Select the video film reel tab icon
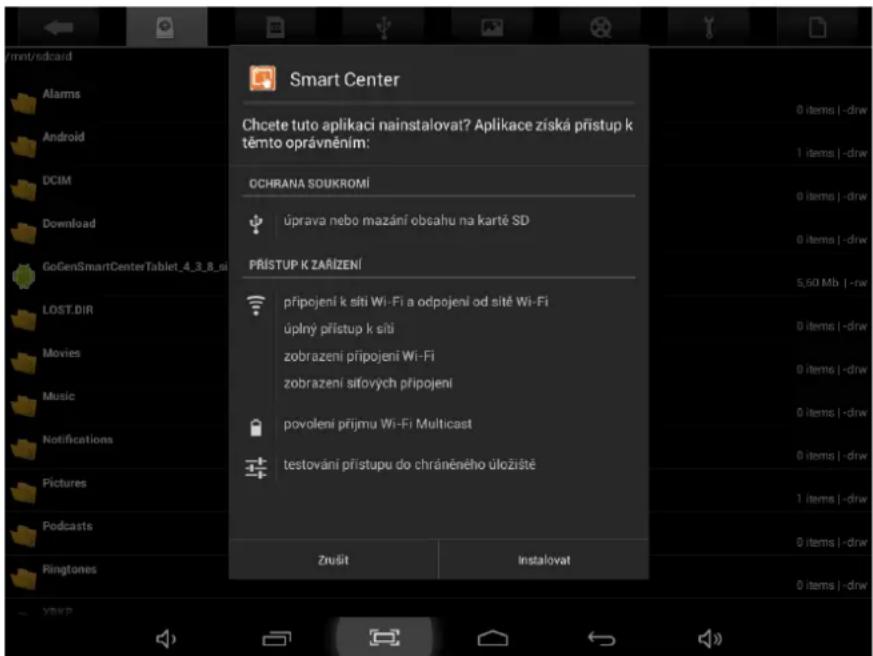 click(601, 27)
